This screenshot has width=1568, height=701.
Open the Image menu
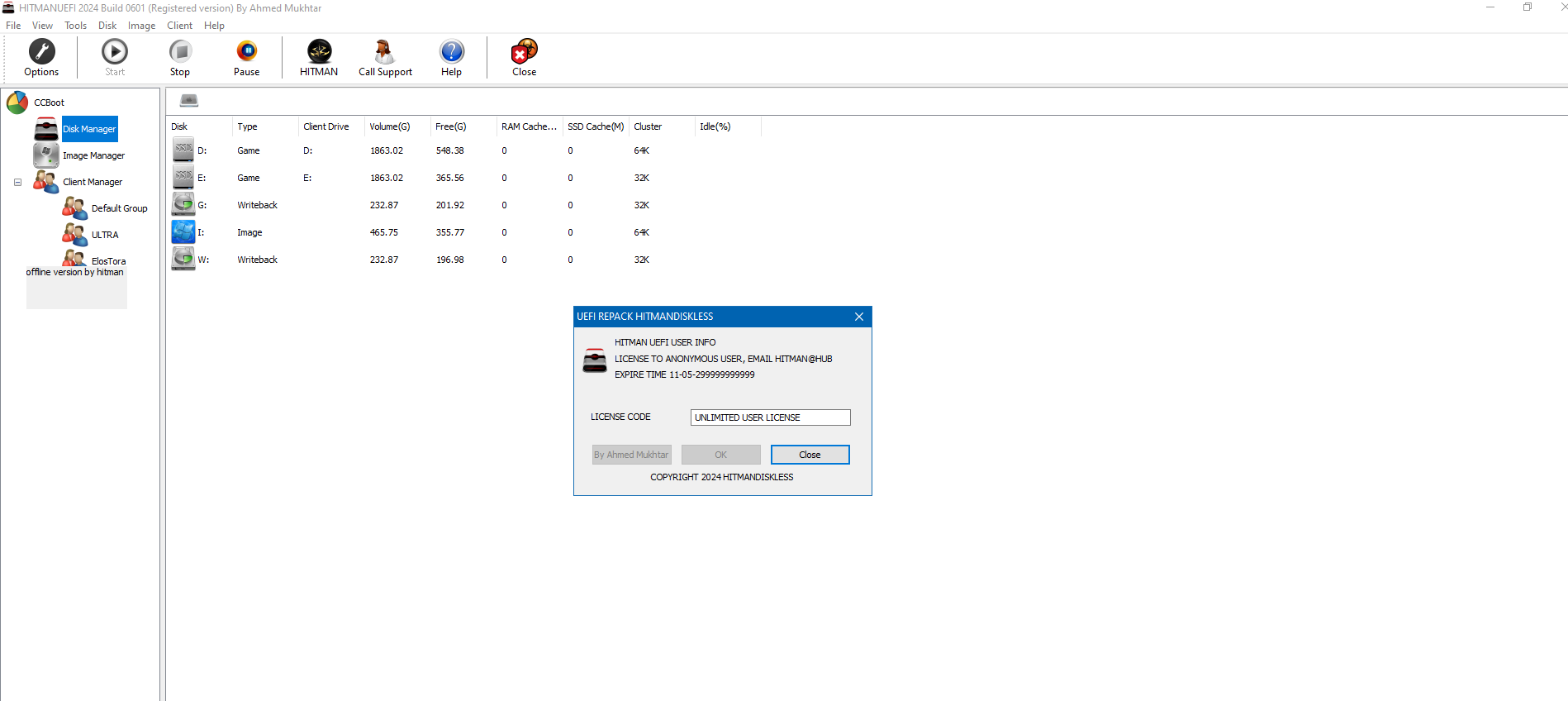click(x=142, y=26)
